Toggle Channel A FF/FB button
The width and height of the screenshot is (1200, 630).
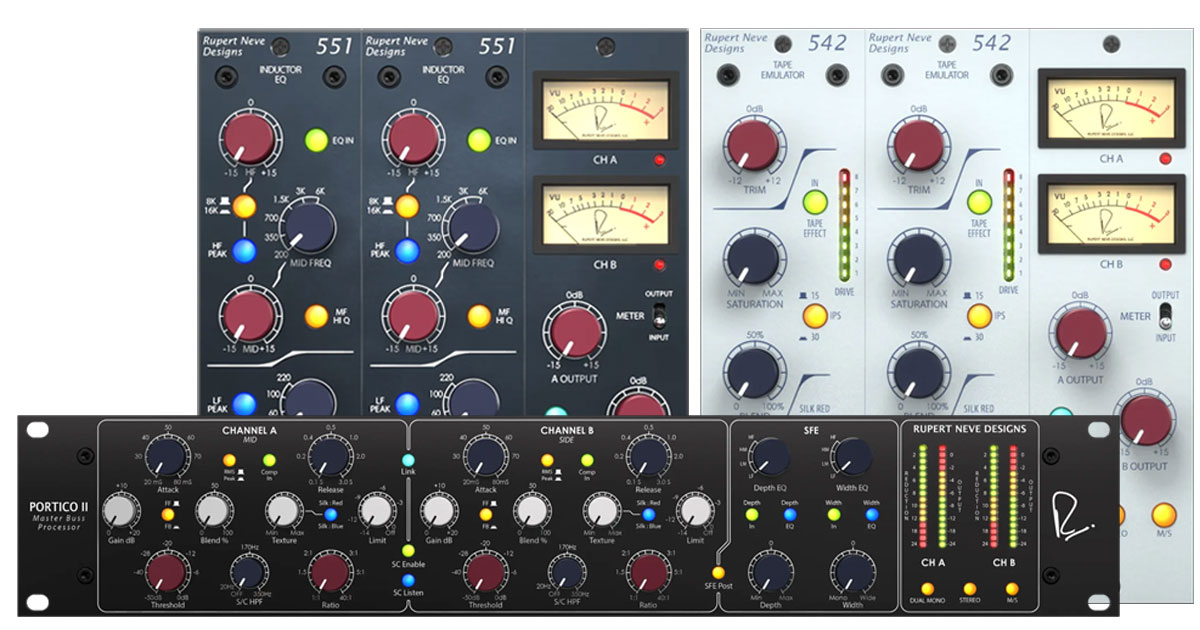point(168,515)
